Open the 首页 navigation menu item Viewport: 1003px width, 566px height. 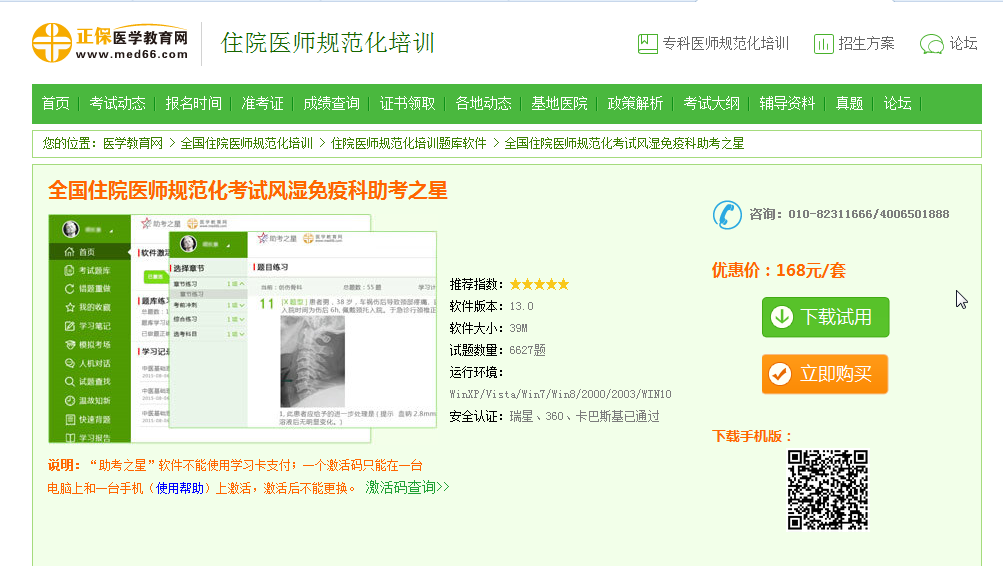pyautogui.click(x=56, y=104)
